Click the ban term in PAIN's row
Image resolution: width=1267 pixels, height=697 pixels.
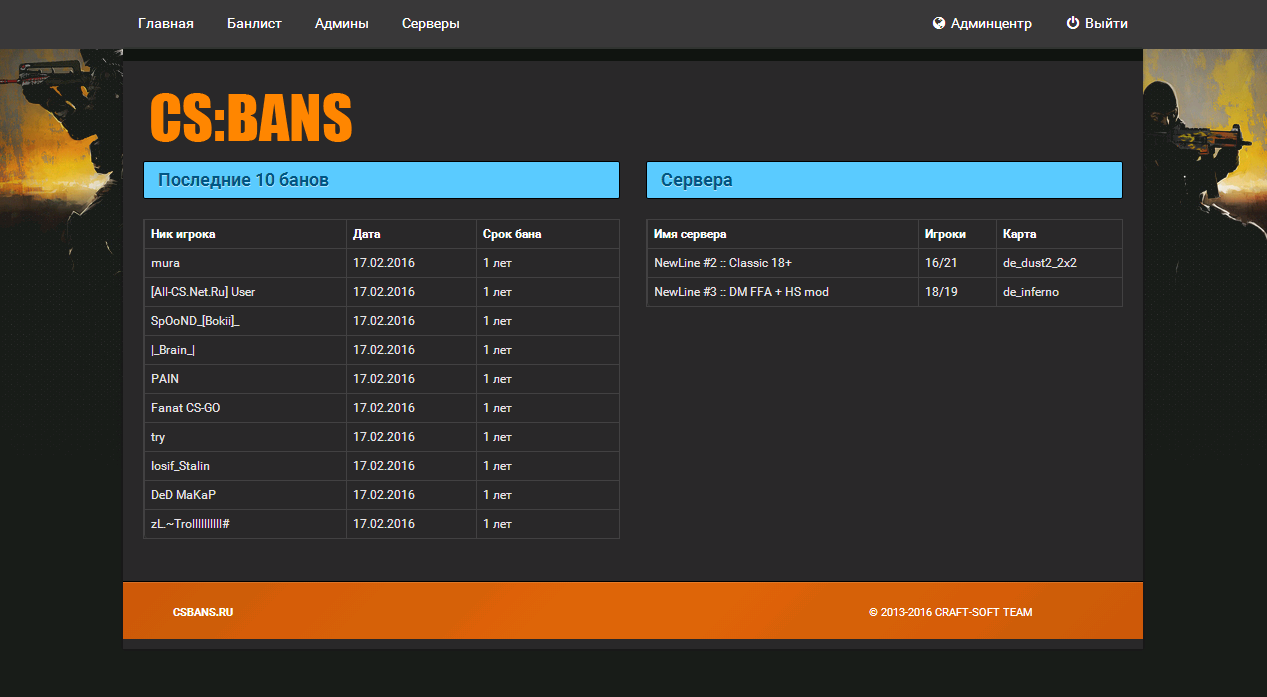pyautogui.click(x=497, y=379)
